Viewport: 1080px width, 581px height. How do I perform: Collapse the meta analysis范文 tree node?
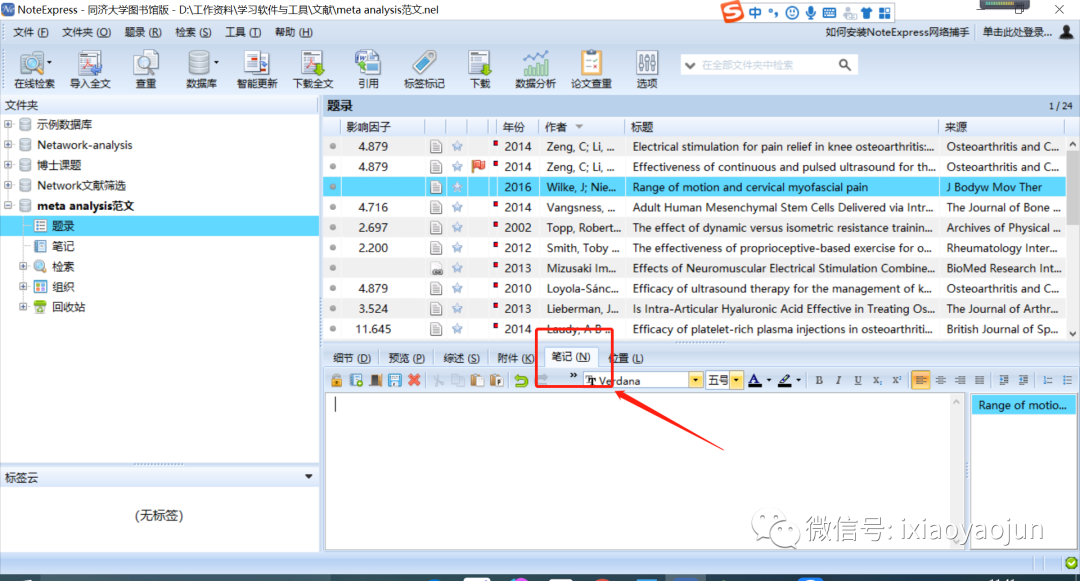[x=8, y=205]
